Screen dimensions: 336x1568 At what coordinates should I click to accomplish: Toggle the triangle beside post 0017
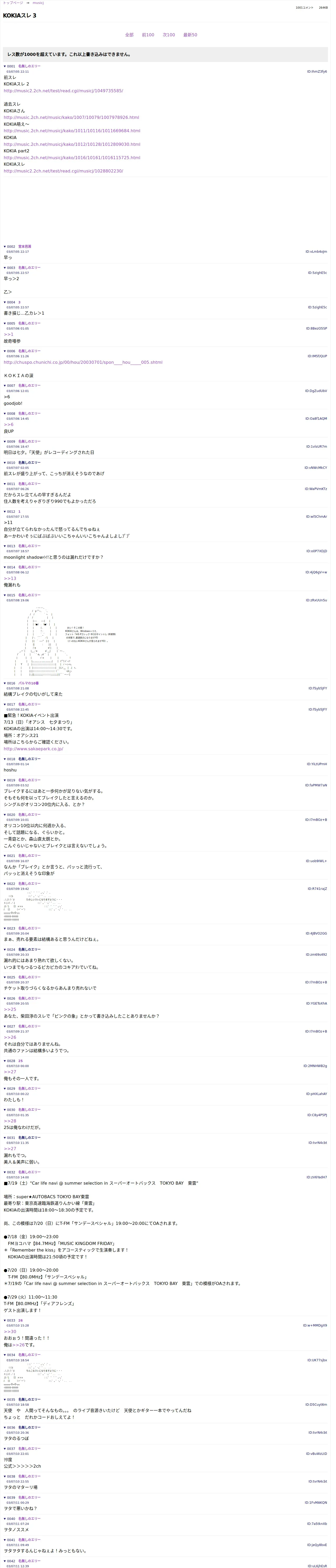point(5,704)
